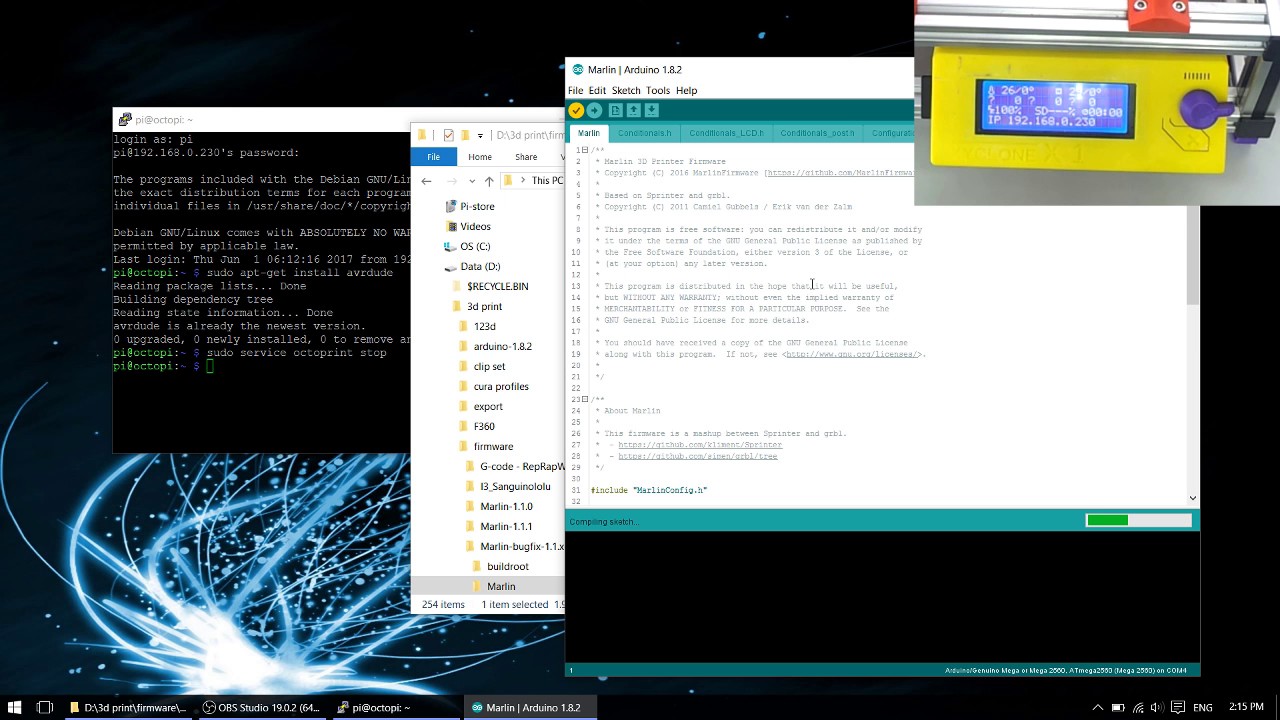Click the Upload arrow button in Arduino
1280x720 pixels.
(595, 111)
